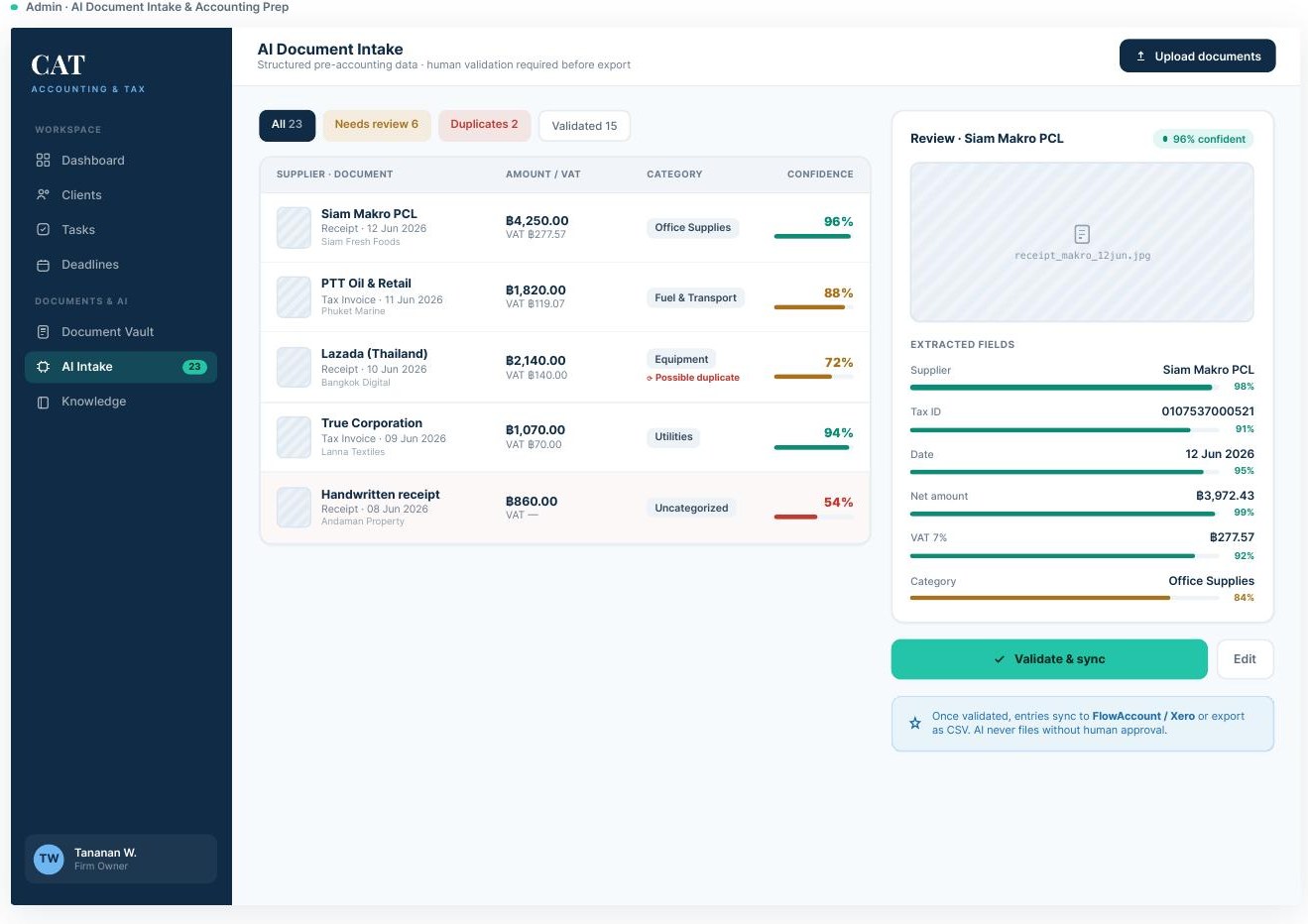Open the Deadlines calendar icon
1308x924 pixels.
coord(43,265)
